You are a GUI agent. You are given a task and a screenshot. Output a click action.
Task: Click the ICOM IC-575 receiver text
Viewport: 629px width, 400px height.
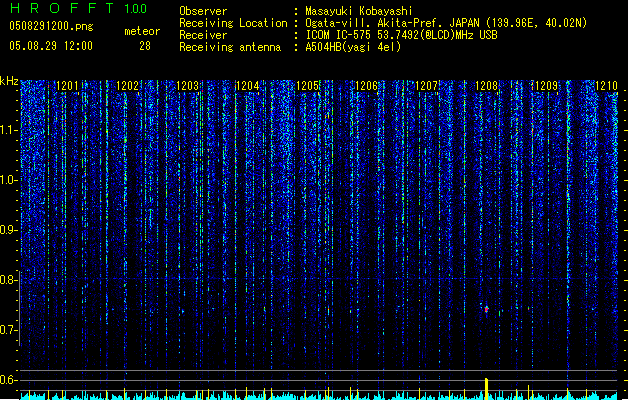[x=401, y=35]
